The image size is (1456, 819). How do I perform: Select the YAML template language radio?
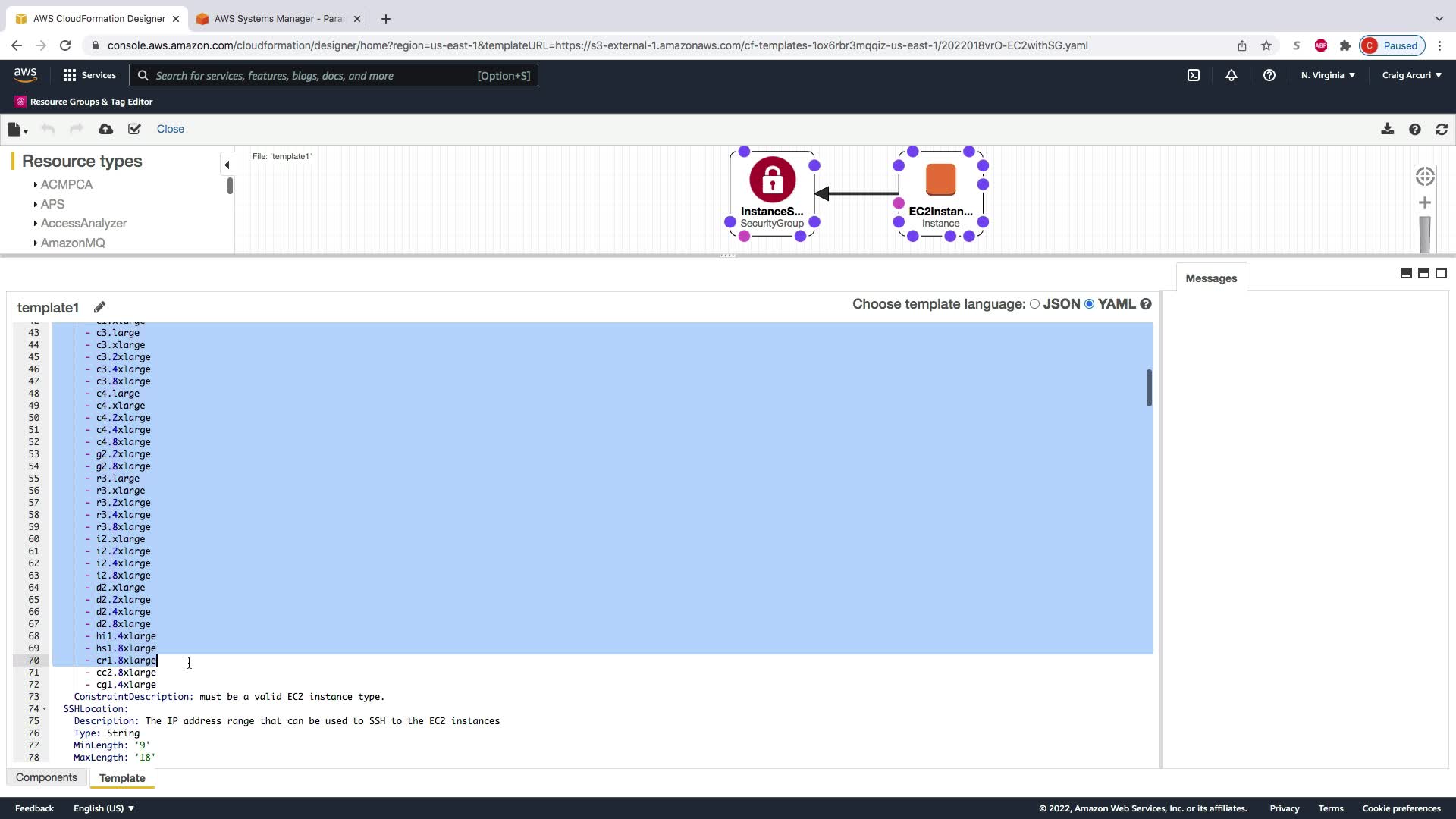coord(1090,304)
